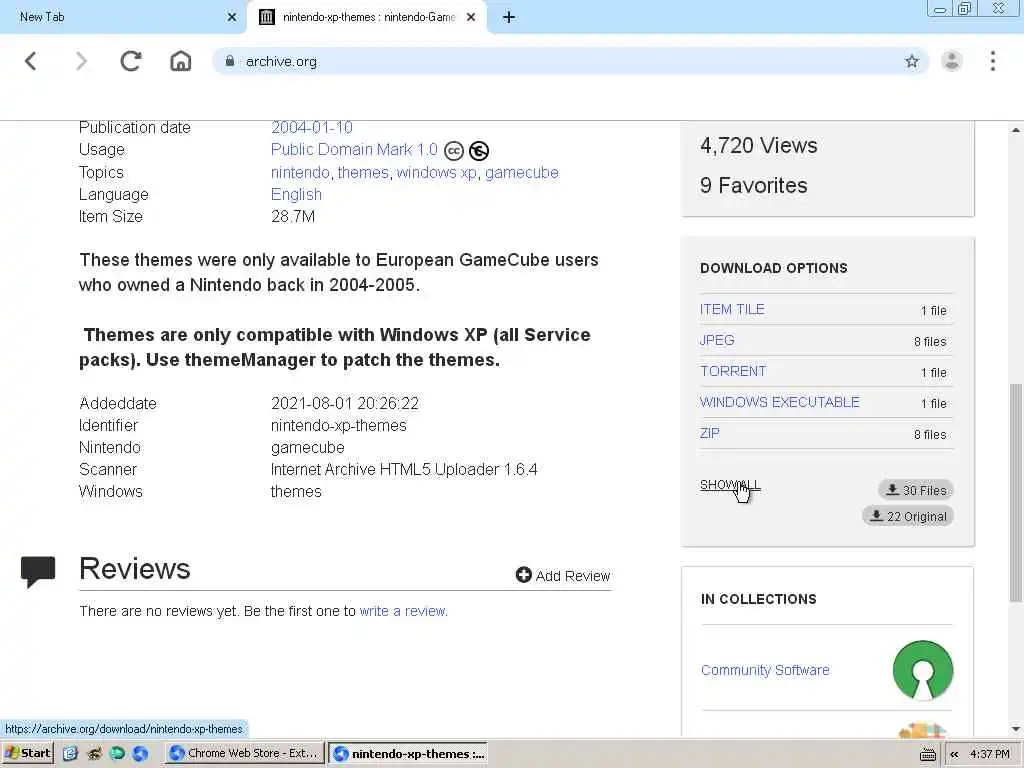Click the 9 Favorites text
Image resolution: width=1024 pixels, height=768 pixels.
(754, 185)
